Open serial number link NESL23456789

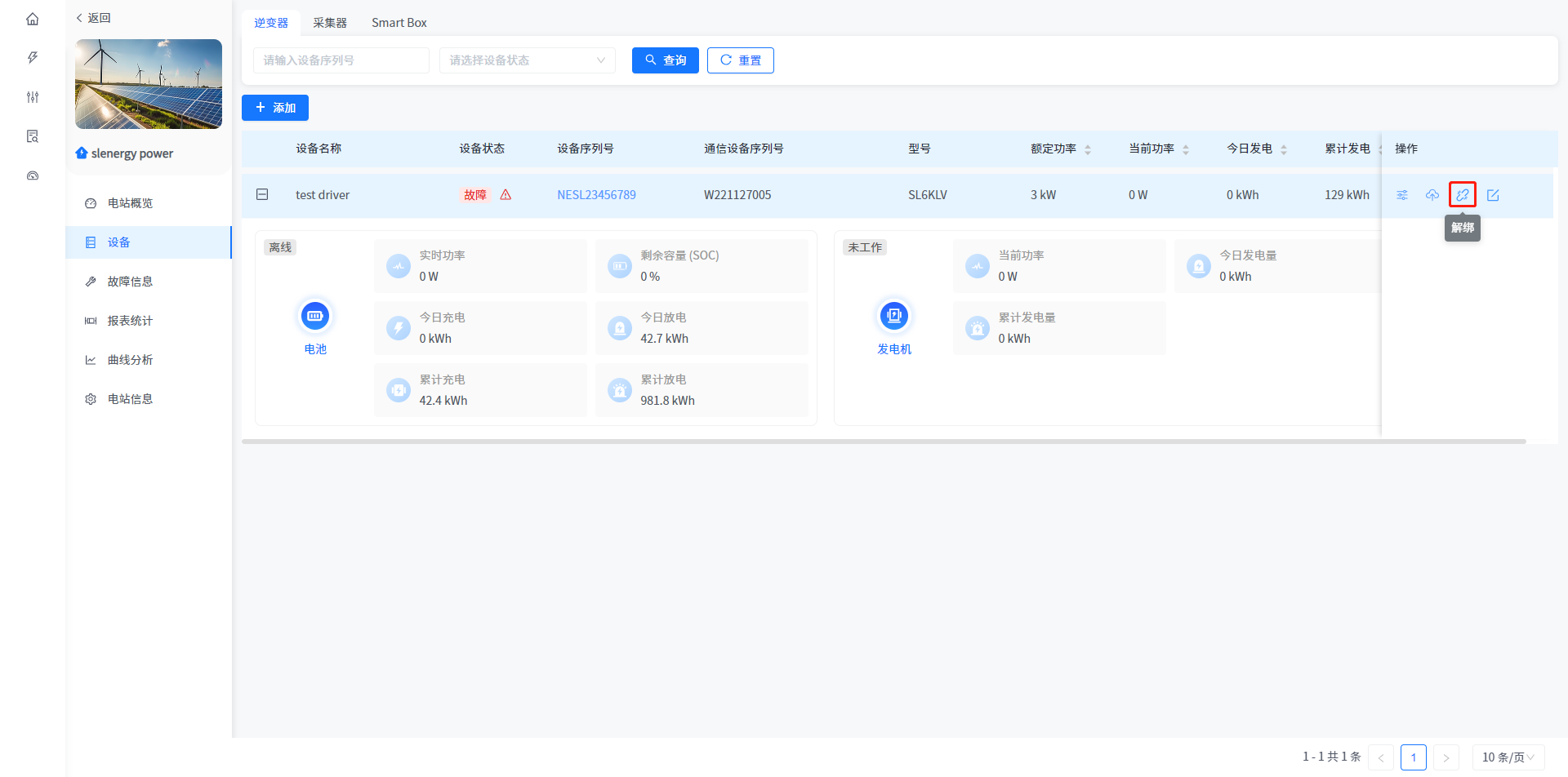click(x=596, y=195)
